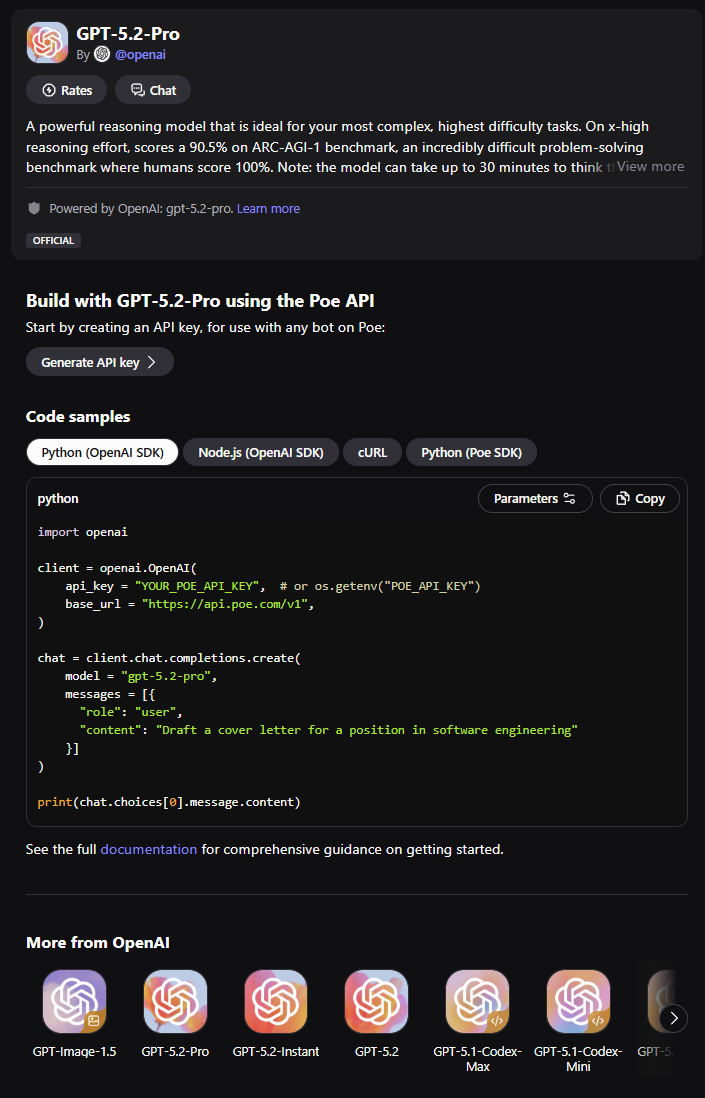Click the shield icon beside Powered by OpenAI
This screenshot has height=1098, width=705.
click(x=34, y=208)
